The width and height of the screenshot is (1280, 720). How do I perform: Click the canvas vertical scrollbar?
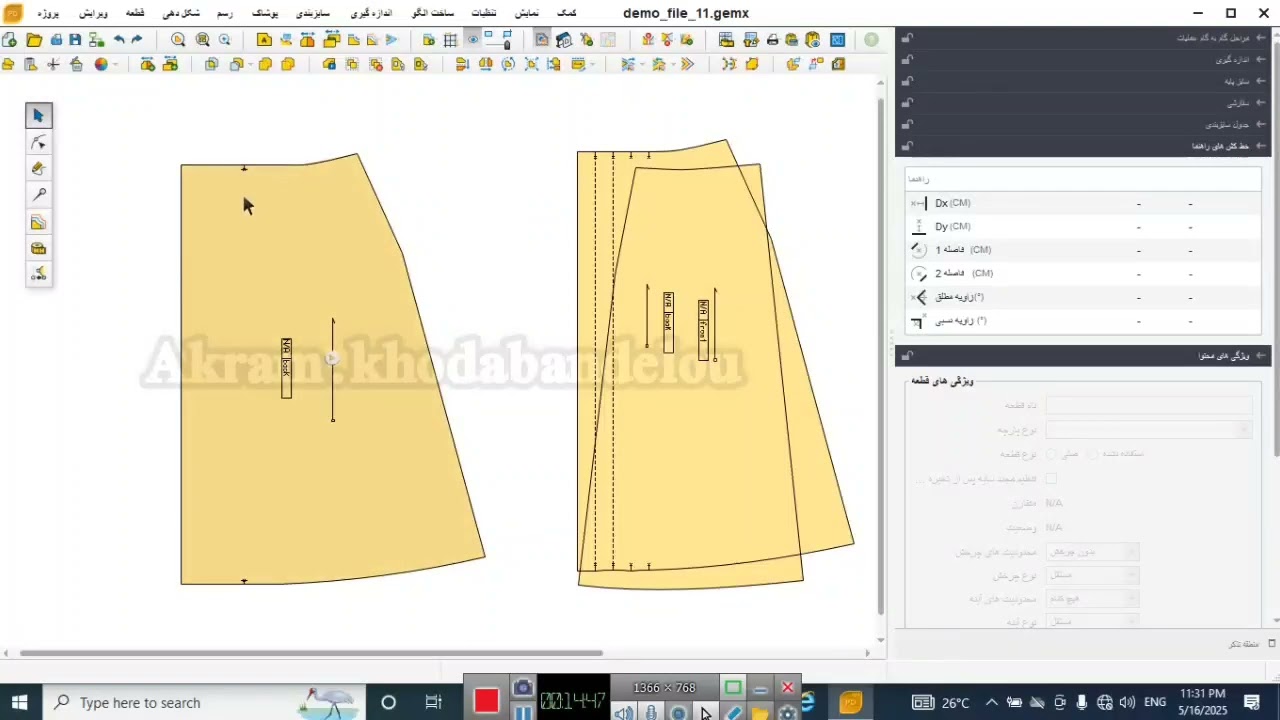881,355
